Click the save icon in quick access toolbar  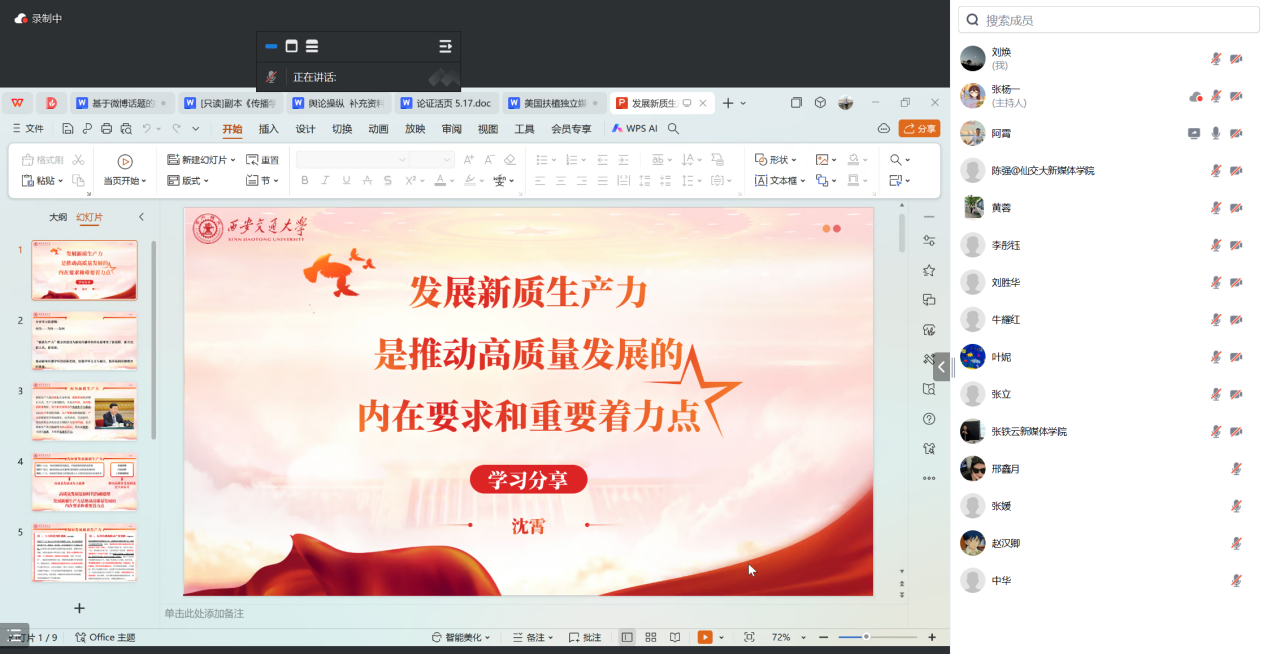click(67, 129)
